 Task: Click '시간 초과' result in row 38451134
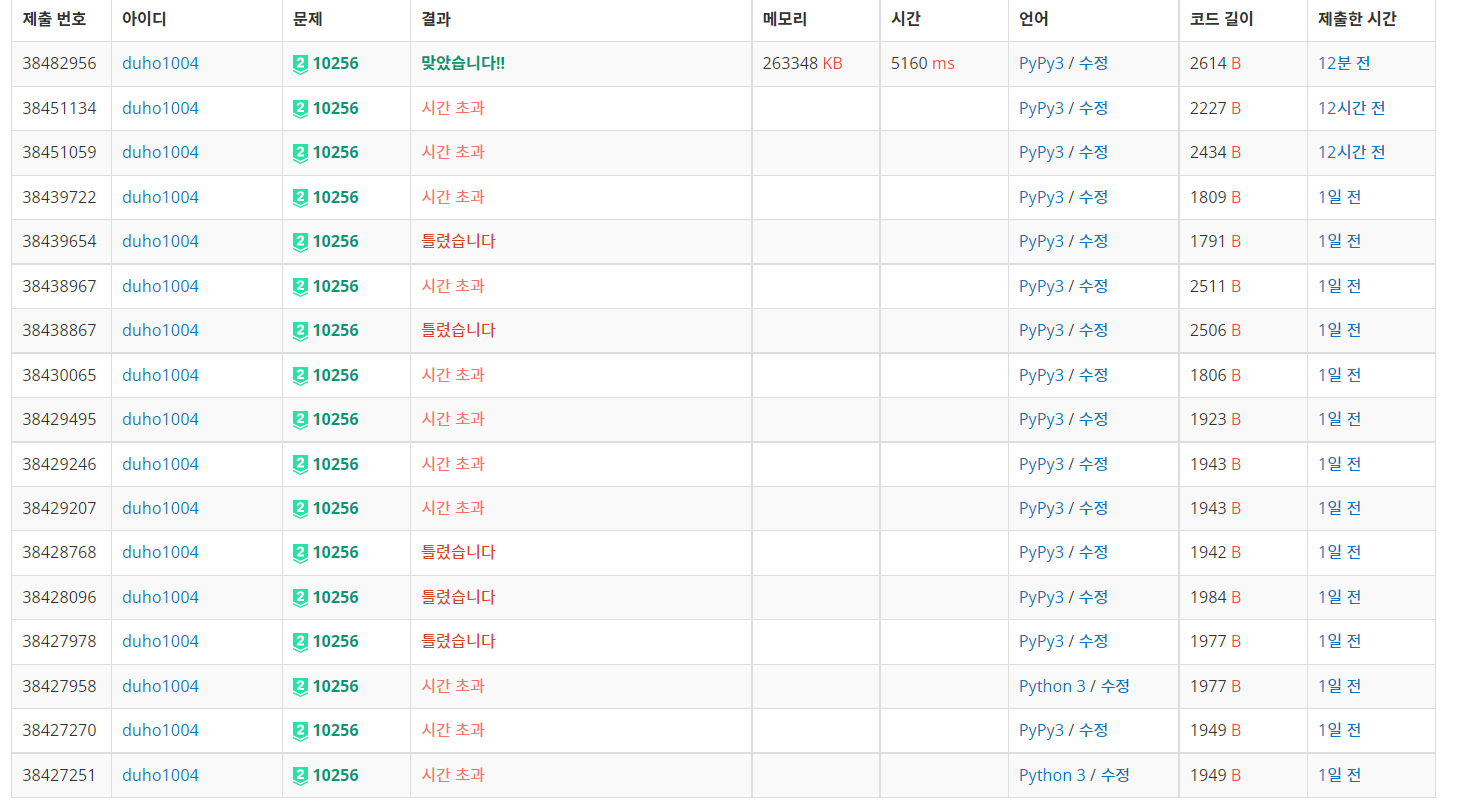click(x=453, y=108)
